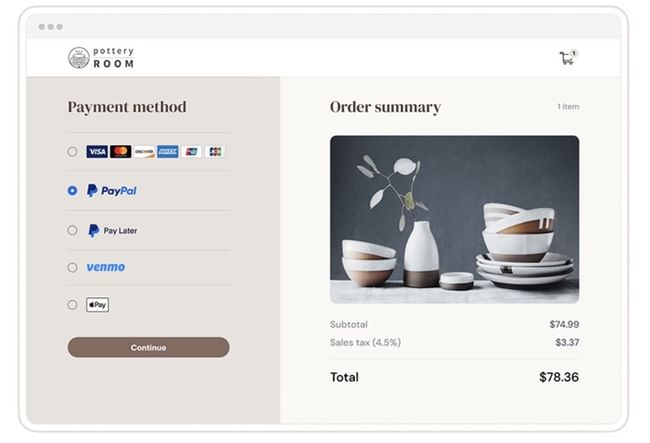Click the Visa card icon
The image size is (650, 443).
point(97,152)
